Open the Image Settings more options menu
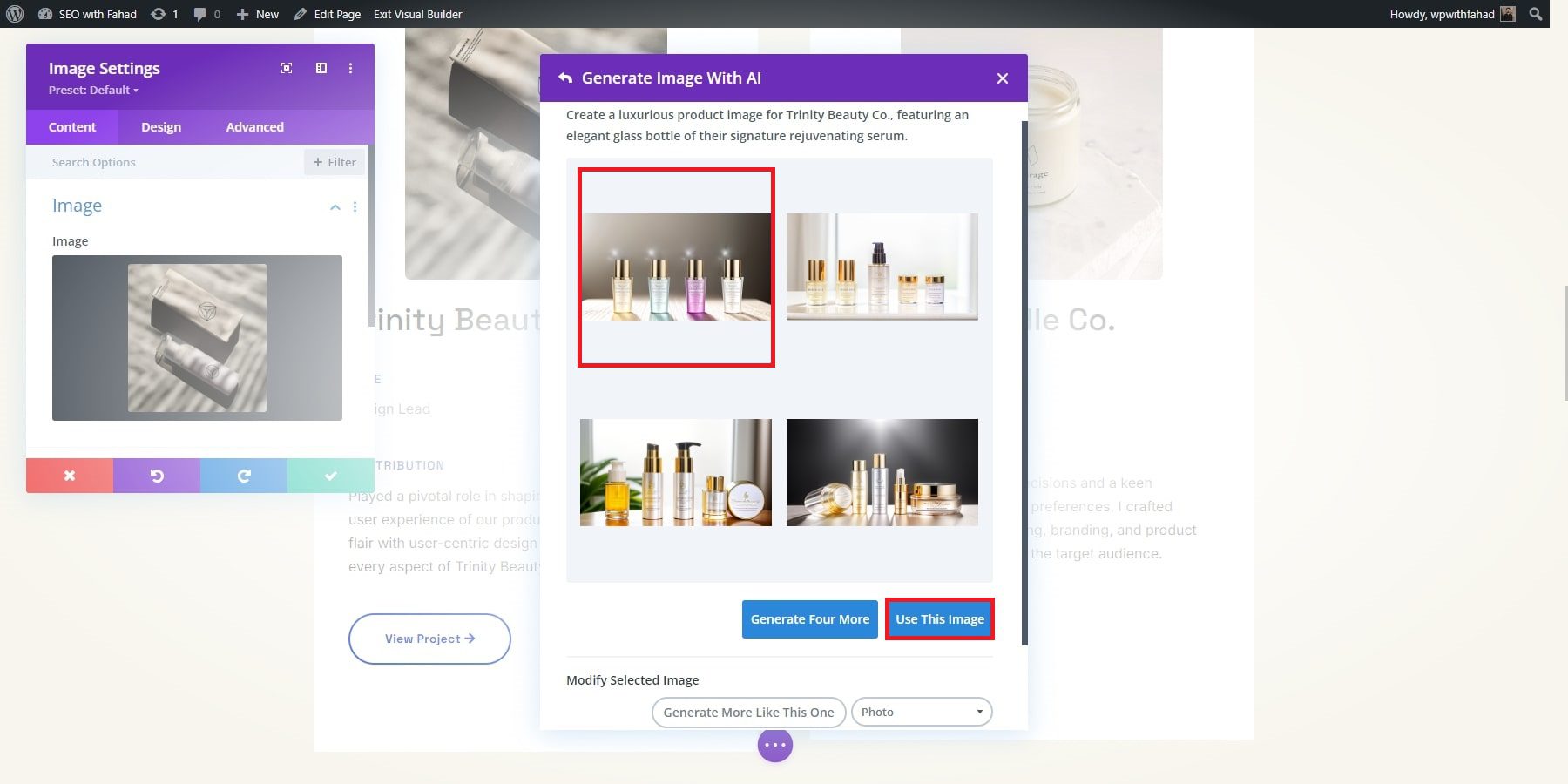Viewport: 1568px width, 784px height. (351, 68)
